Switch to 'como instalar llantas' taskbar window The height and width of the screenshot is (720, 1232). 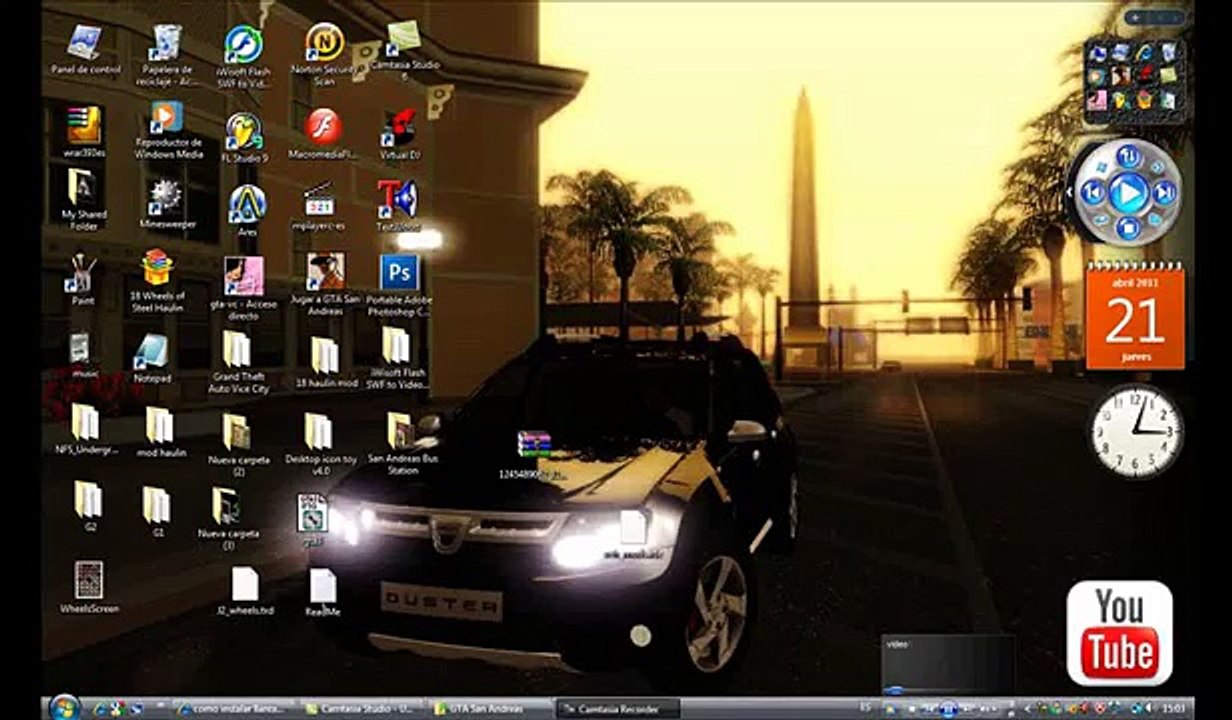point(234,708)
